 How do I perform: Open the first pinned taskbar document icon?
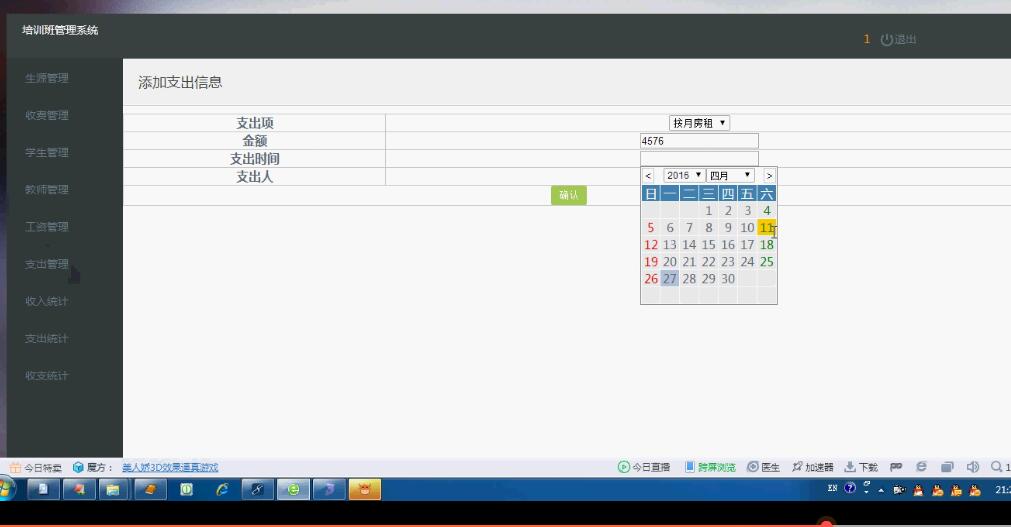[44, 490]
